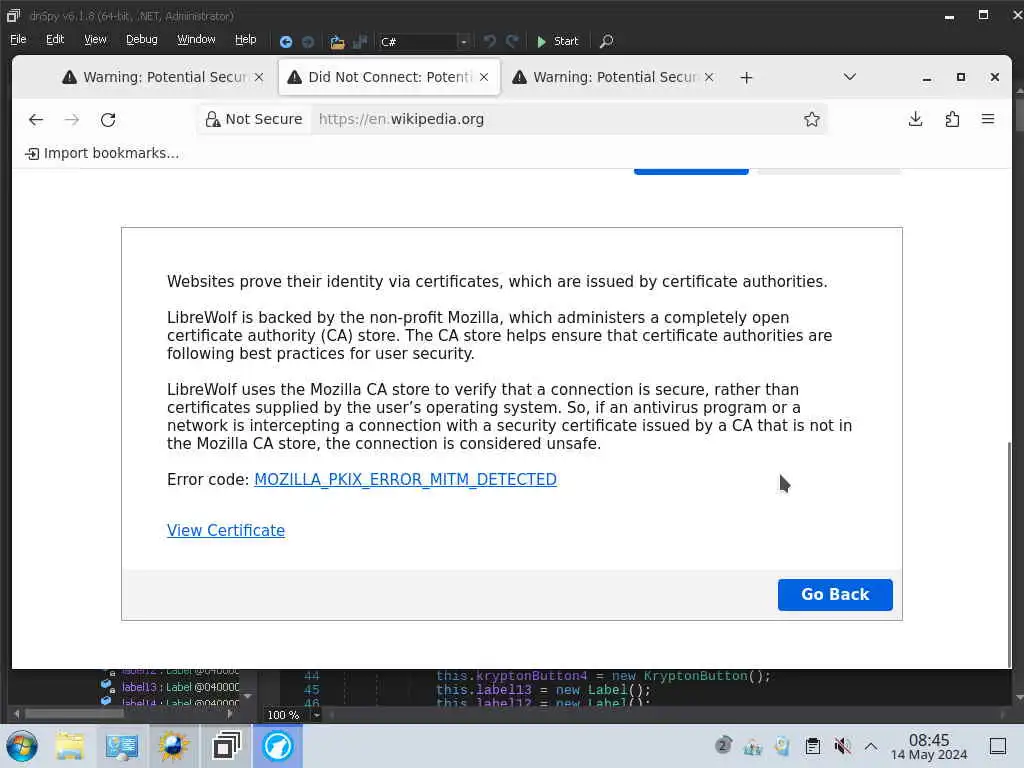Click dnSpy undo arrow icon
Viewport: 1024px width, 768px height.
click(x=489, y=42)
